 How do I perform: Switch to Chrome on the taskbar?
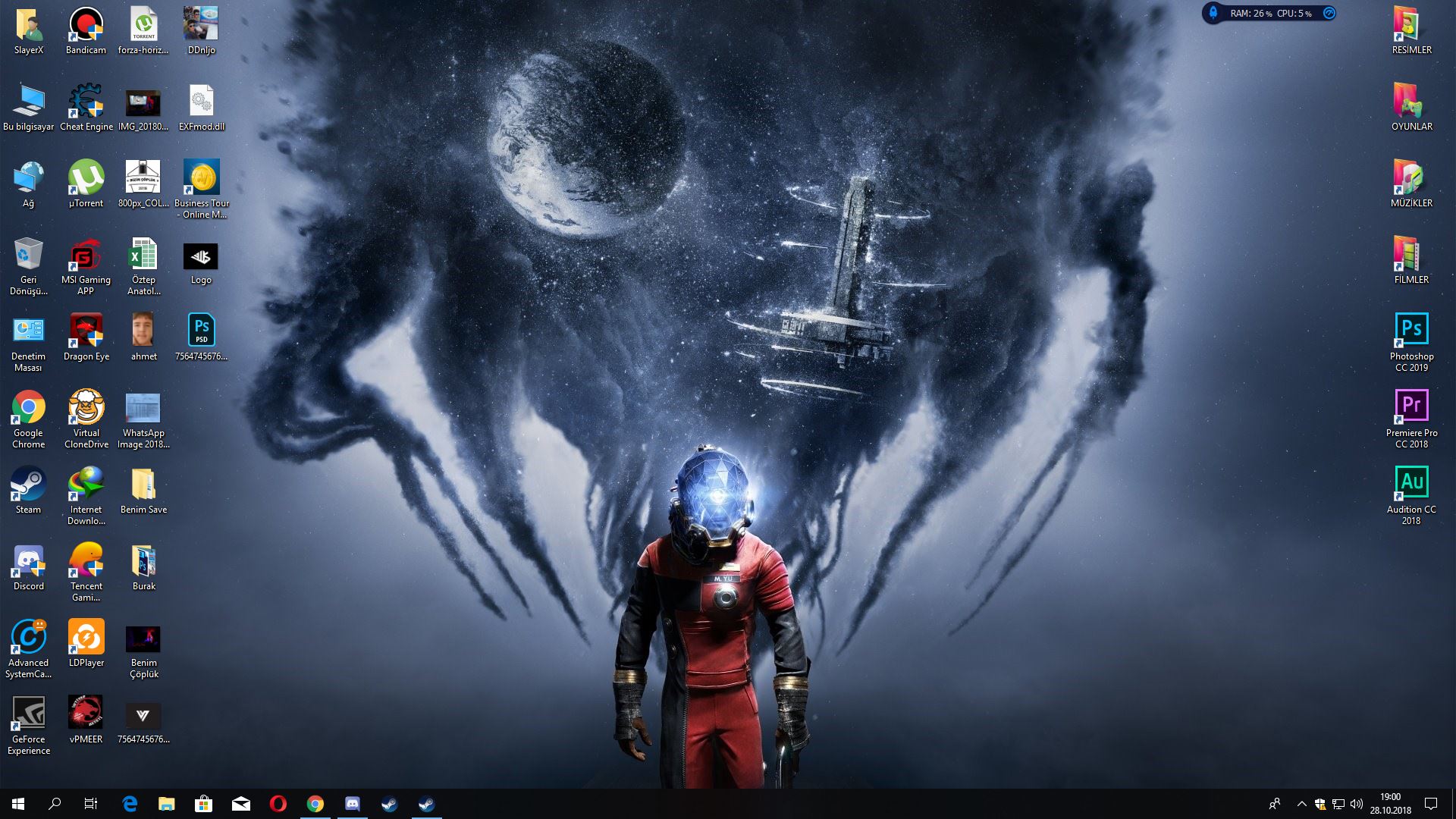[x=315, y=804]
